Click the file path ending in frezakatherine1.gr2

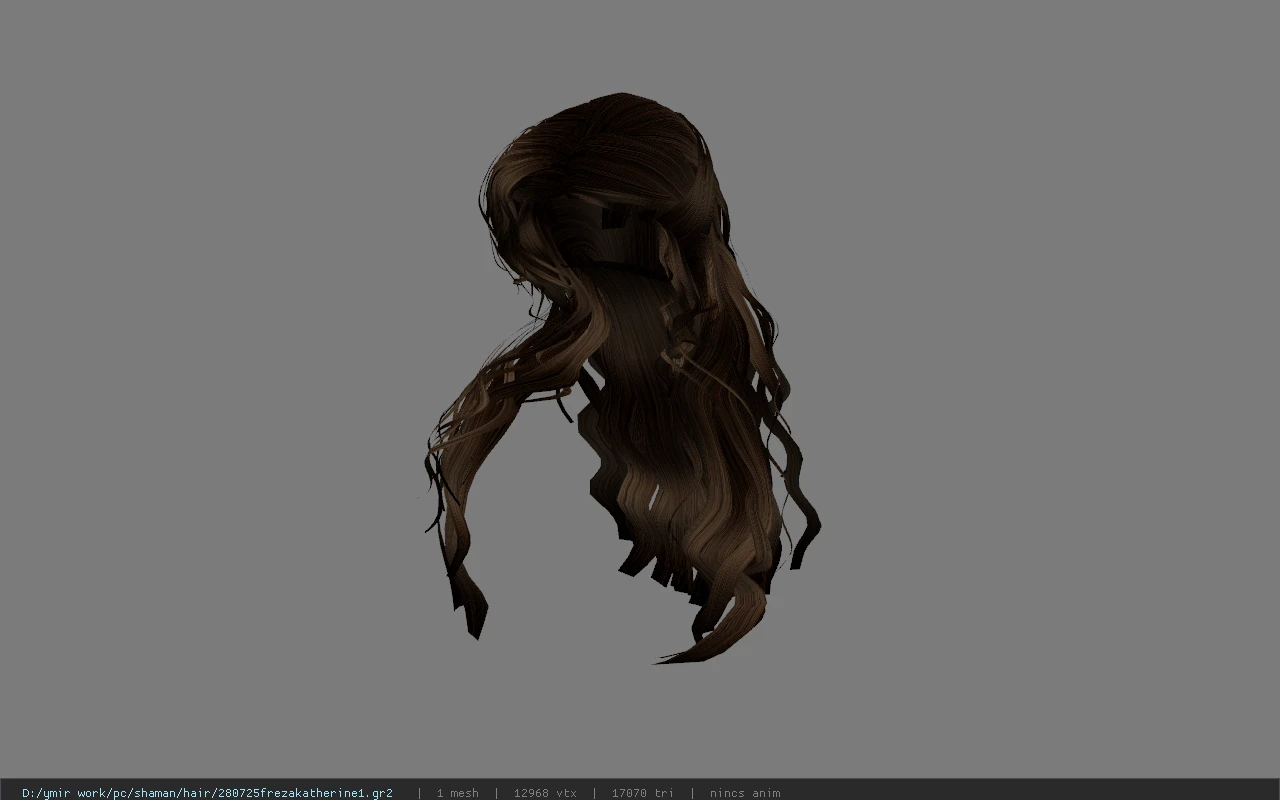coord(207,793)
